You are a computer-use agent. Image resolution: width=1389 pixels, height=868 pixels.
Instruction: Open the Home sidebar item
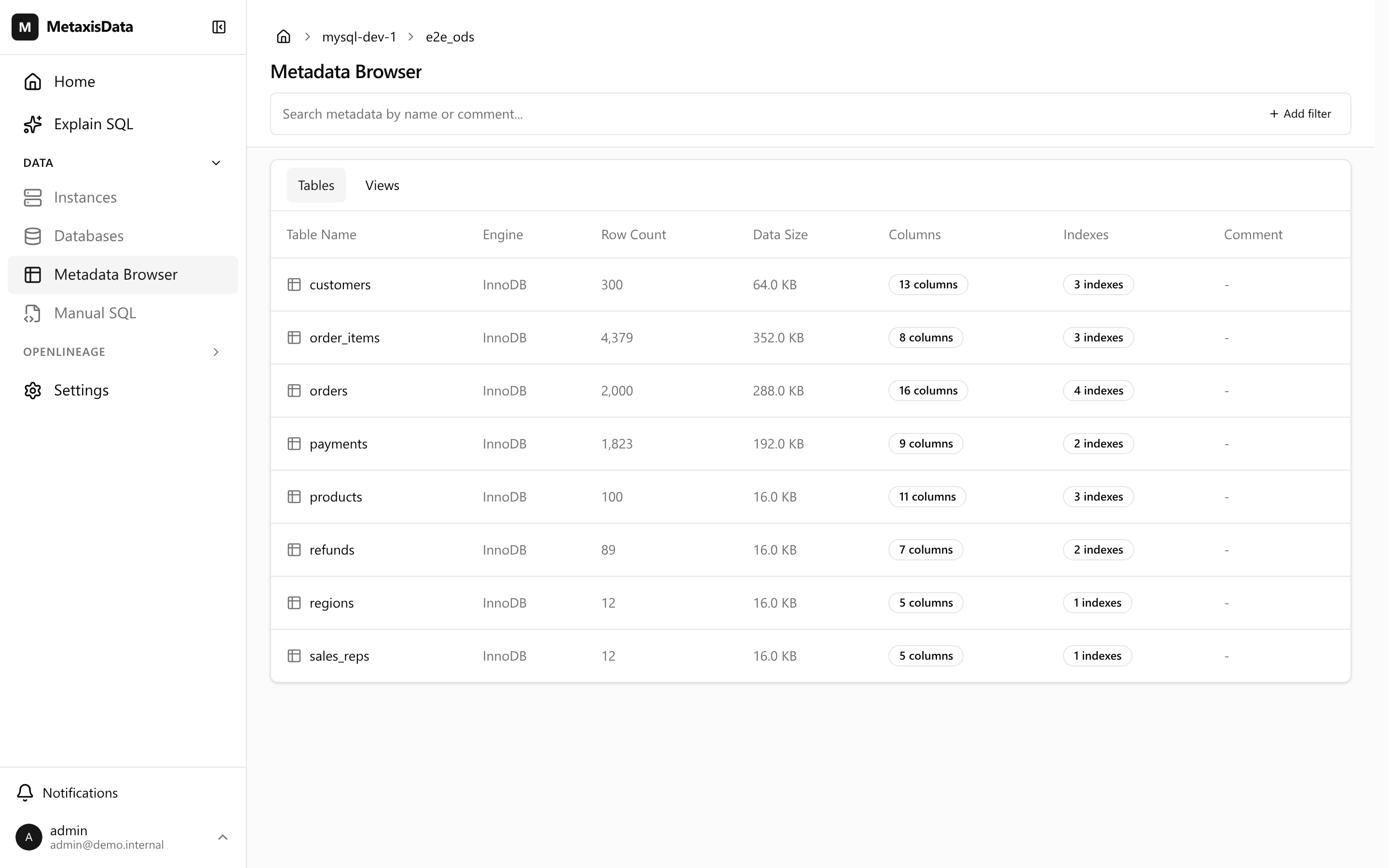tap(123, 81)
